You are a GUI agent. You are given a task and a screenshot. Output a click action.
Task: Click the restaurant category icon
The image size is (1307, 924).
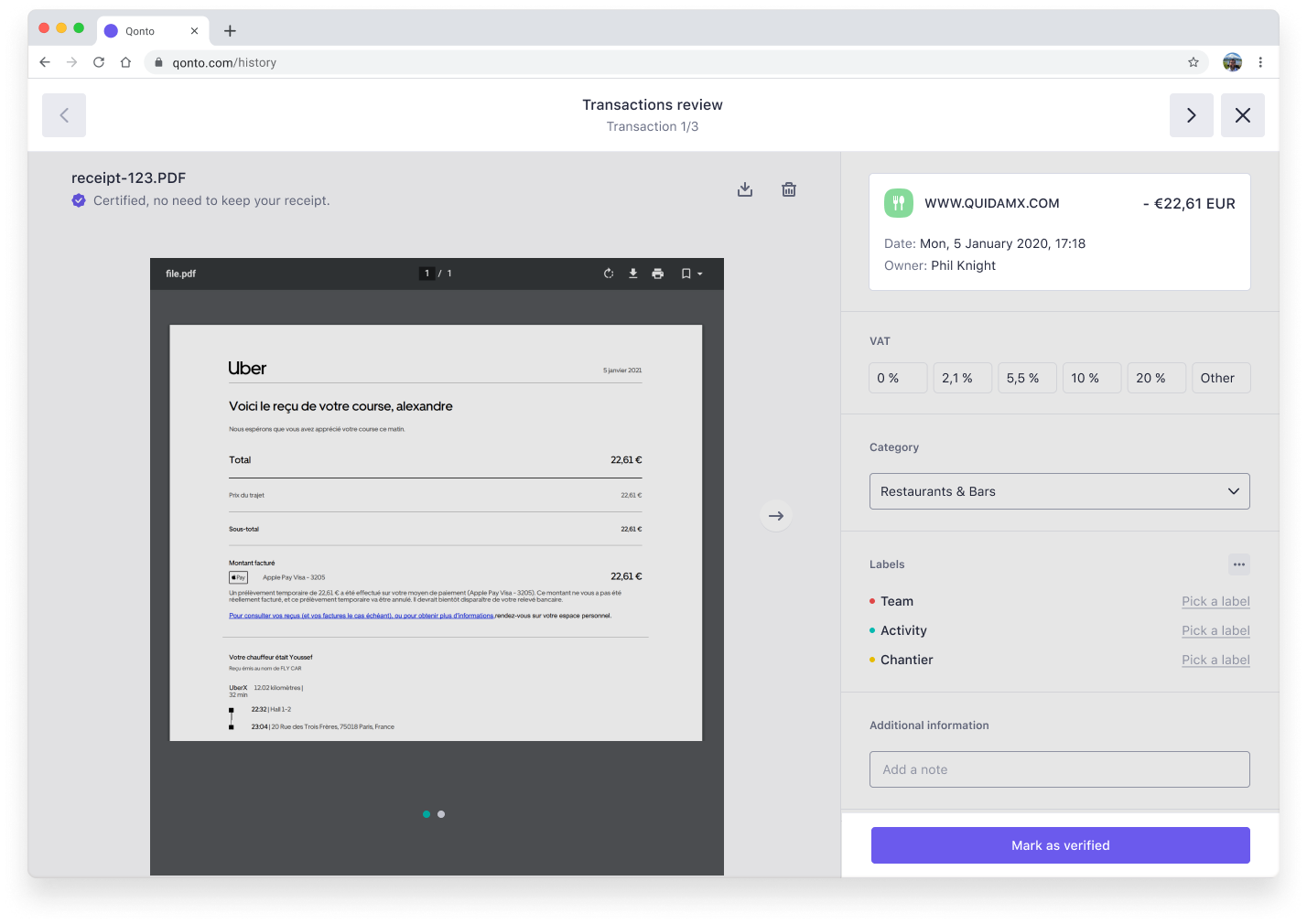click(x=899, y=203)
